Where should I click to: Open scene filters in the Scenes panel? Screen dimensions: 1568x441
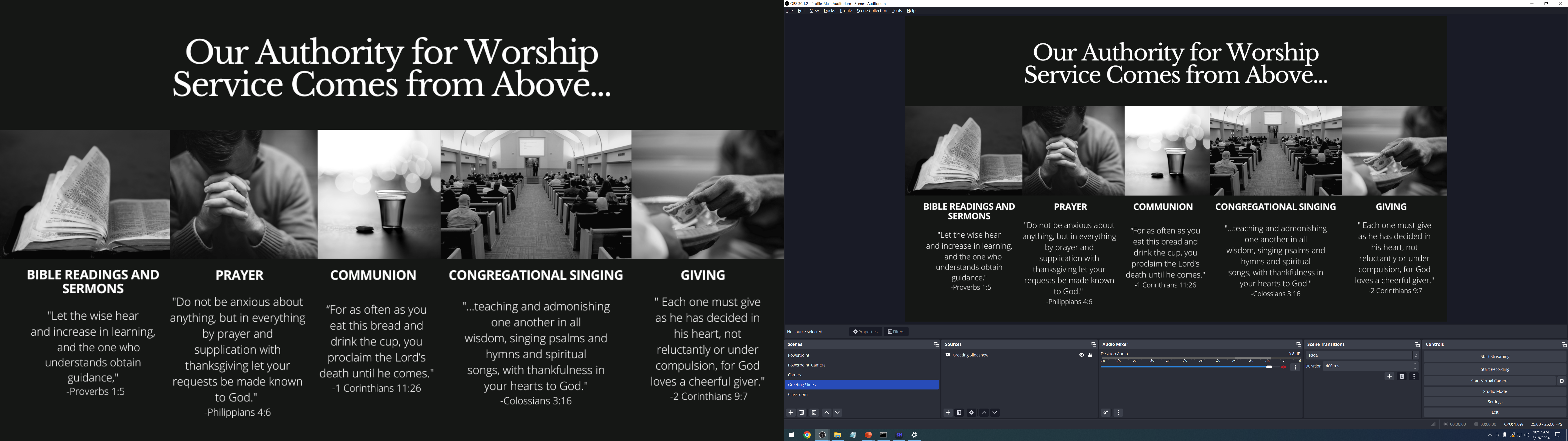pos(814,412)
